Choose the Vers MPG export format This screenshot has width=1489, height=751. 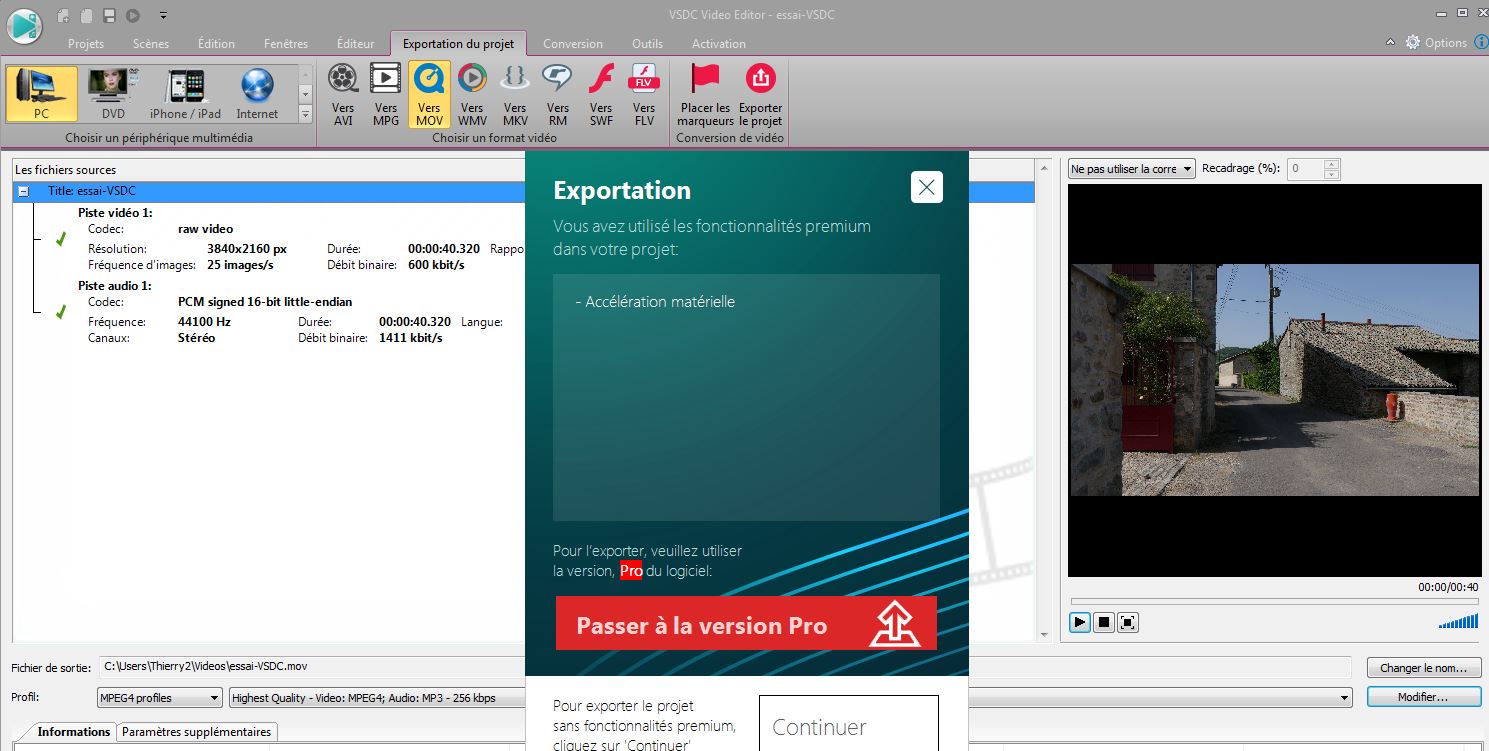[x=386, y=94]
